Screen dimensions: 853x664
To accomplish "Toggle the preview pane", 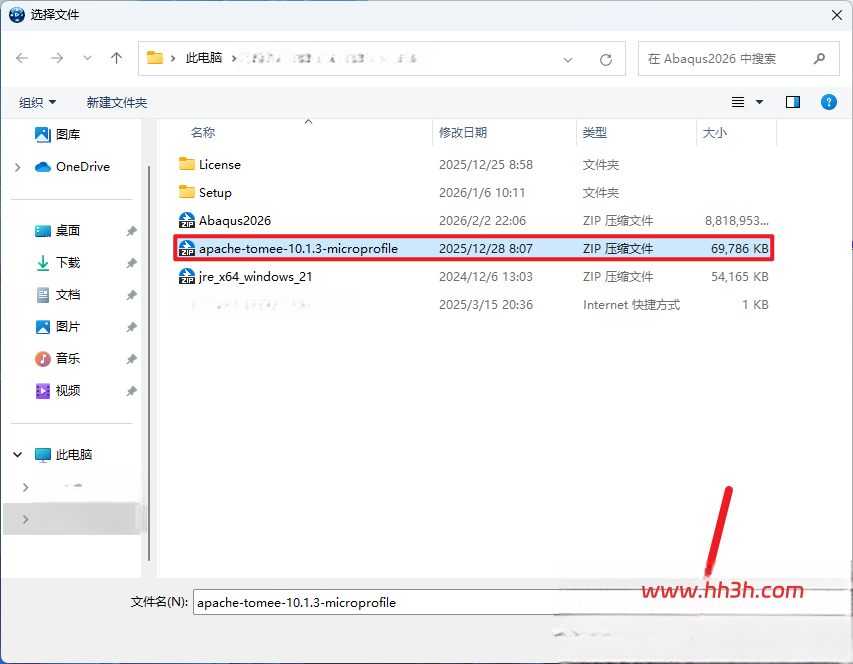I will point(793,102).
